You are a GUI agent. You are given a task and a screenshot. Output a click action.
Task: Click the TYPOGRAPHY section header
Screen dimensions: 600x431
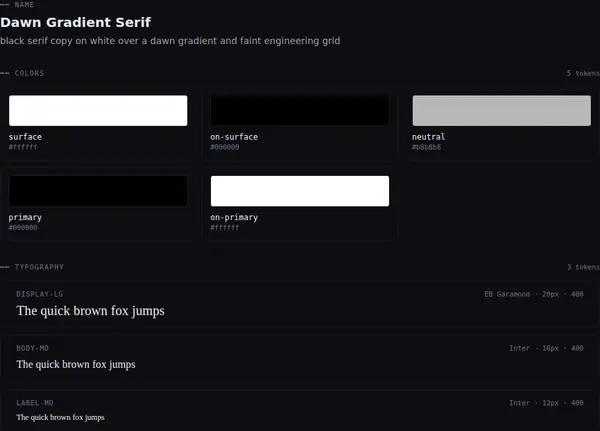tap(39, 267)
